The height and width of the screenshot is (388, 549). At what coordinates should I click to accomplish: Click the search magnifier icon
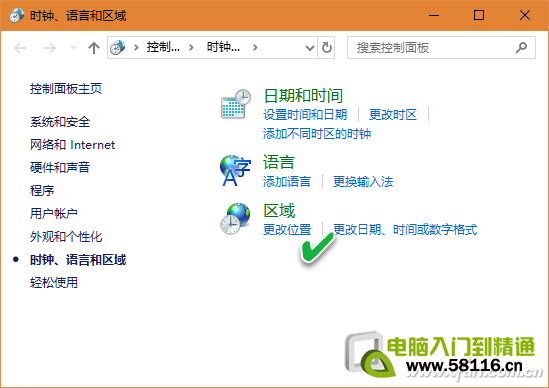521,48
